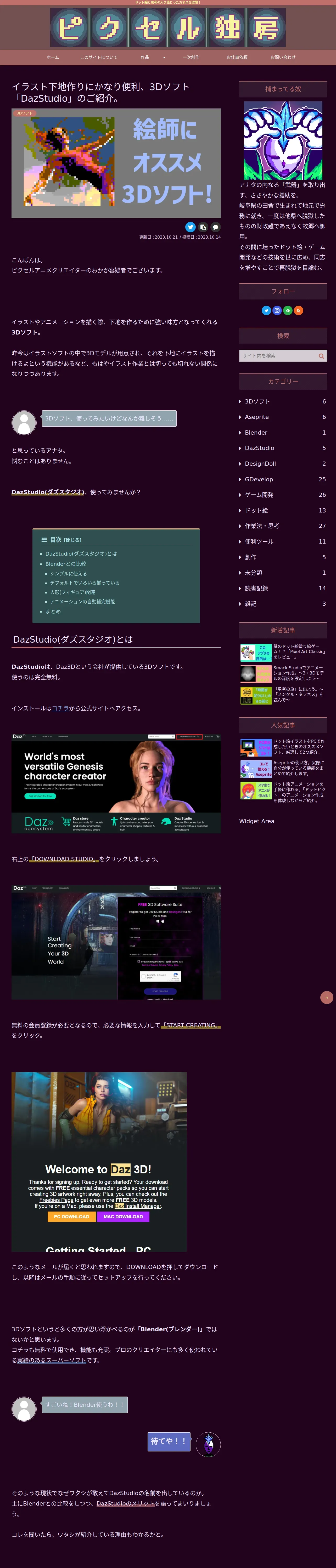This screenshot has height=1568, width=336.
Task: Open the 一次創作 menu item
Action: (x=191, y=57)
